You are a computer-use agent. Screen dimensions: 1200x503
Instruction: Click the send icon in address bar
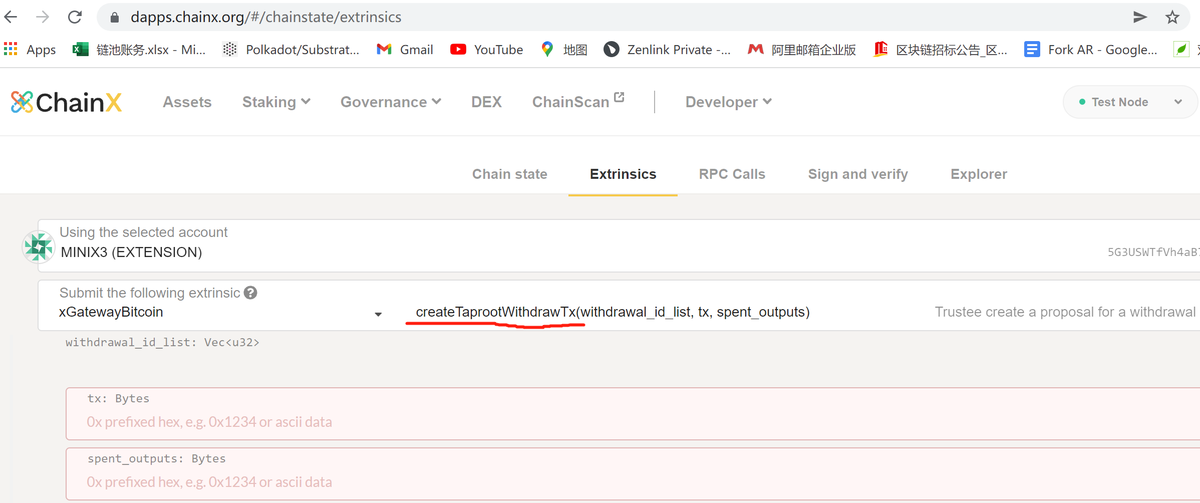click(x=1140, y=17)
